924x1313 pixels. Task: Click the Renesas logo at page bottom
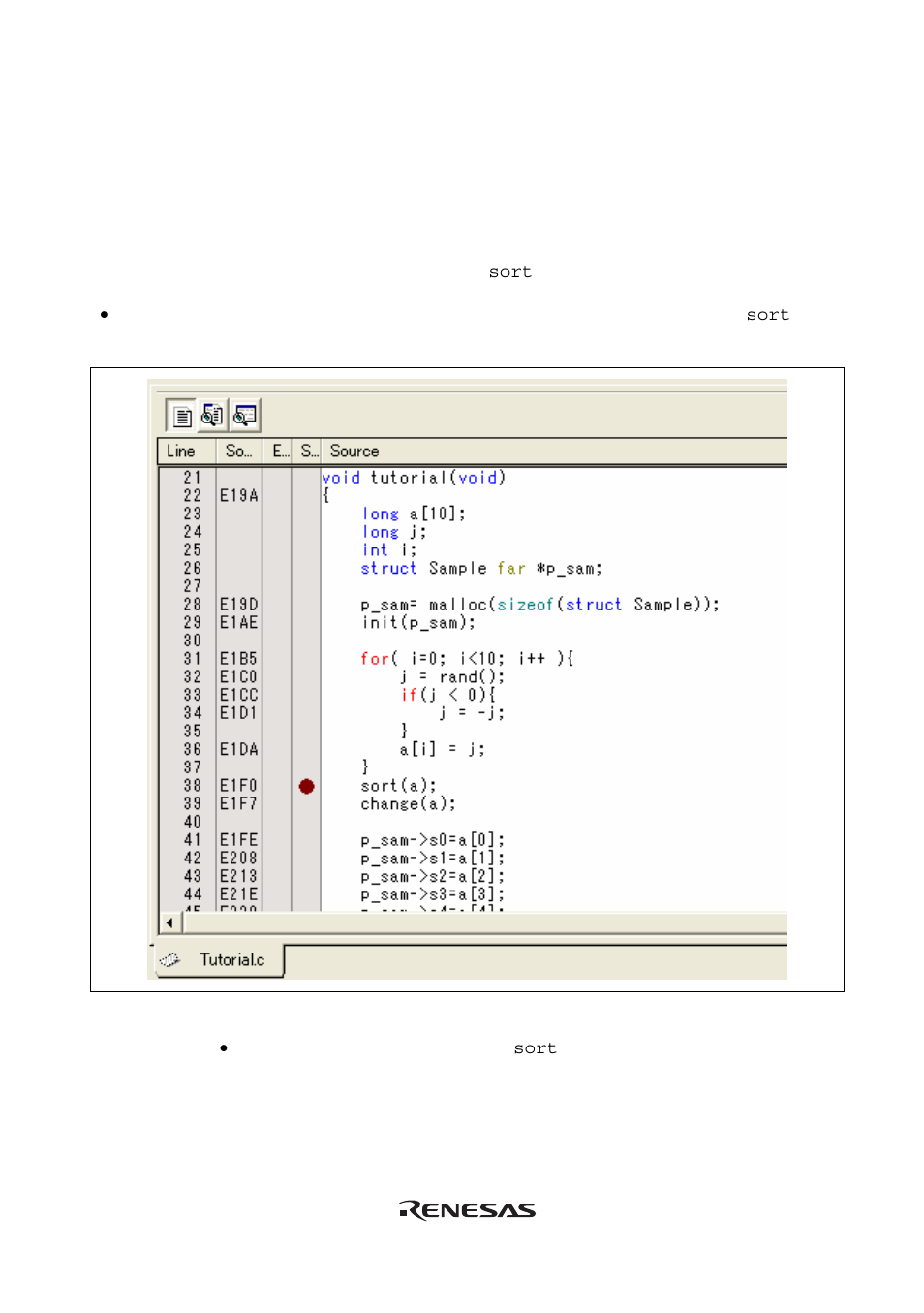tap(467, 1209)
